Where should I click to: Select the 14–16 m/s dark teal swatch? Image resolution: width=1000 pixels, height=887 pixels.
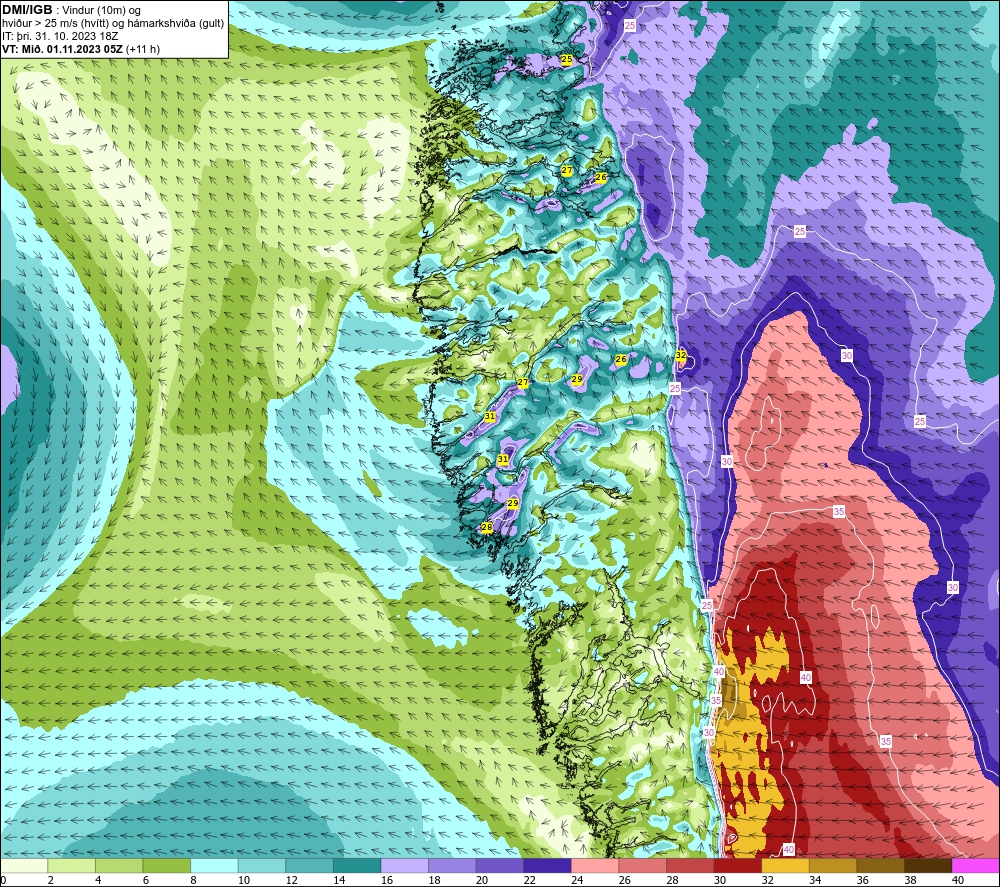[357, 865]
